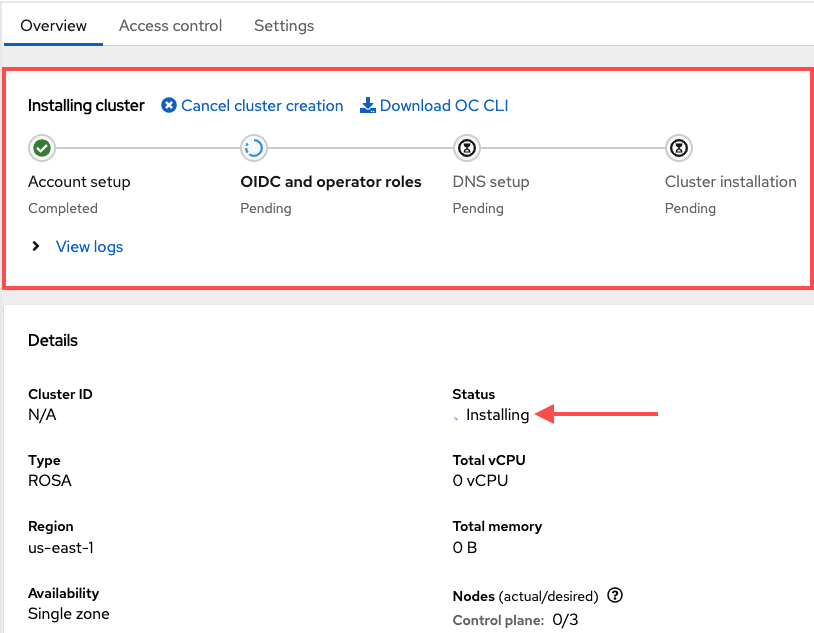Click the us-east-1 region value
814x633 pixels.
(x=64, y=547)
